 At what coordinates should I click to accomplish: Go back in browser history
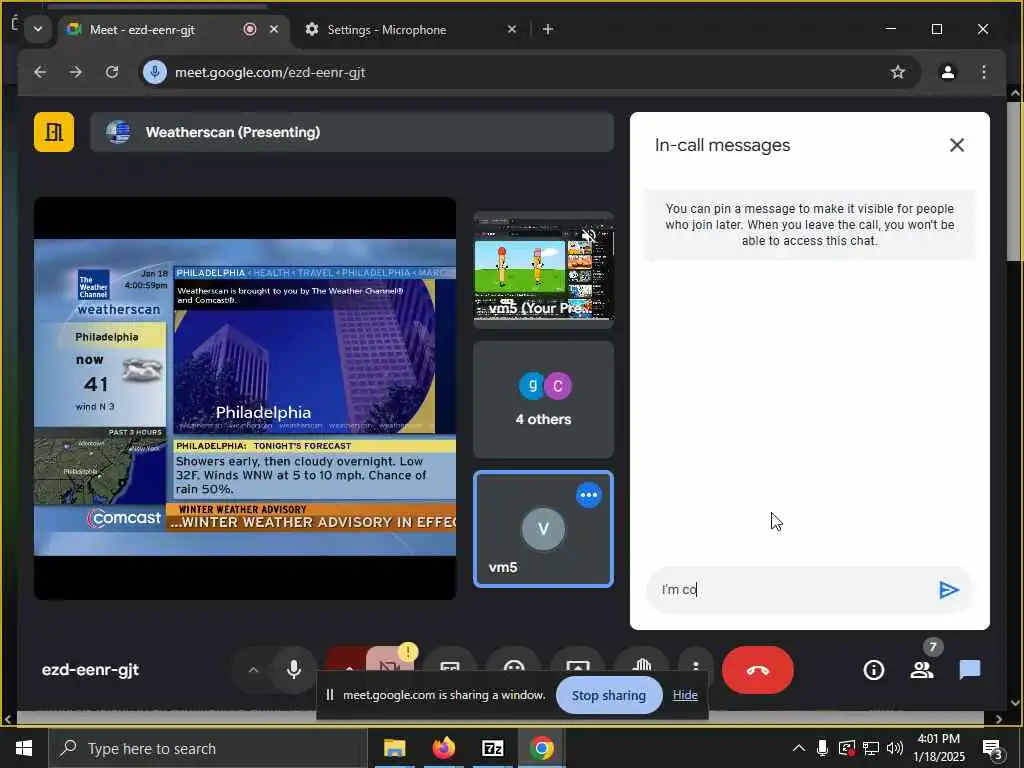pyautogui.click(x=40, y=72)
